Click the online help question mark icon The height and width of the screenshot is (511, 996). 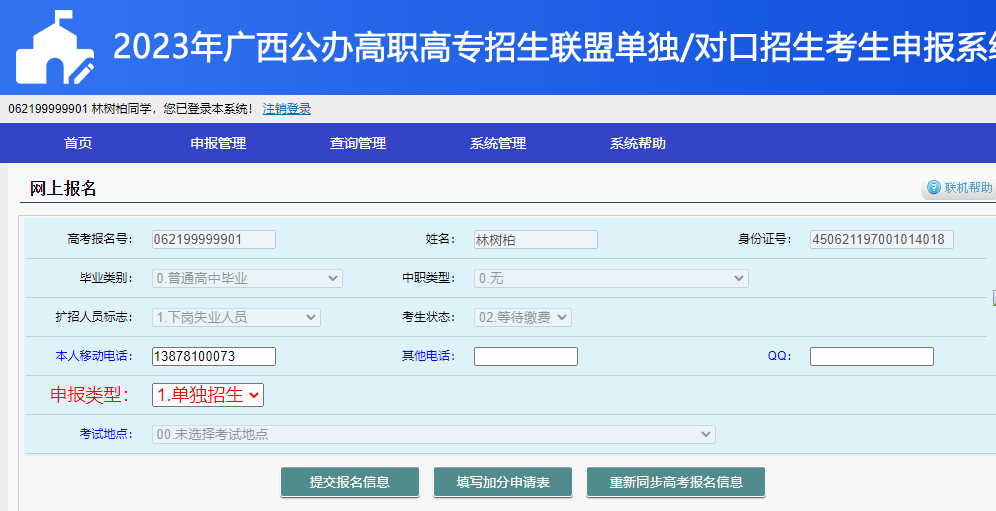(x=934, y=188)
